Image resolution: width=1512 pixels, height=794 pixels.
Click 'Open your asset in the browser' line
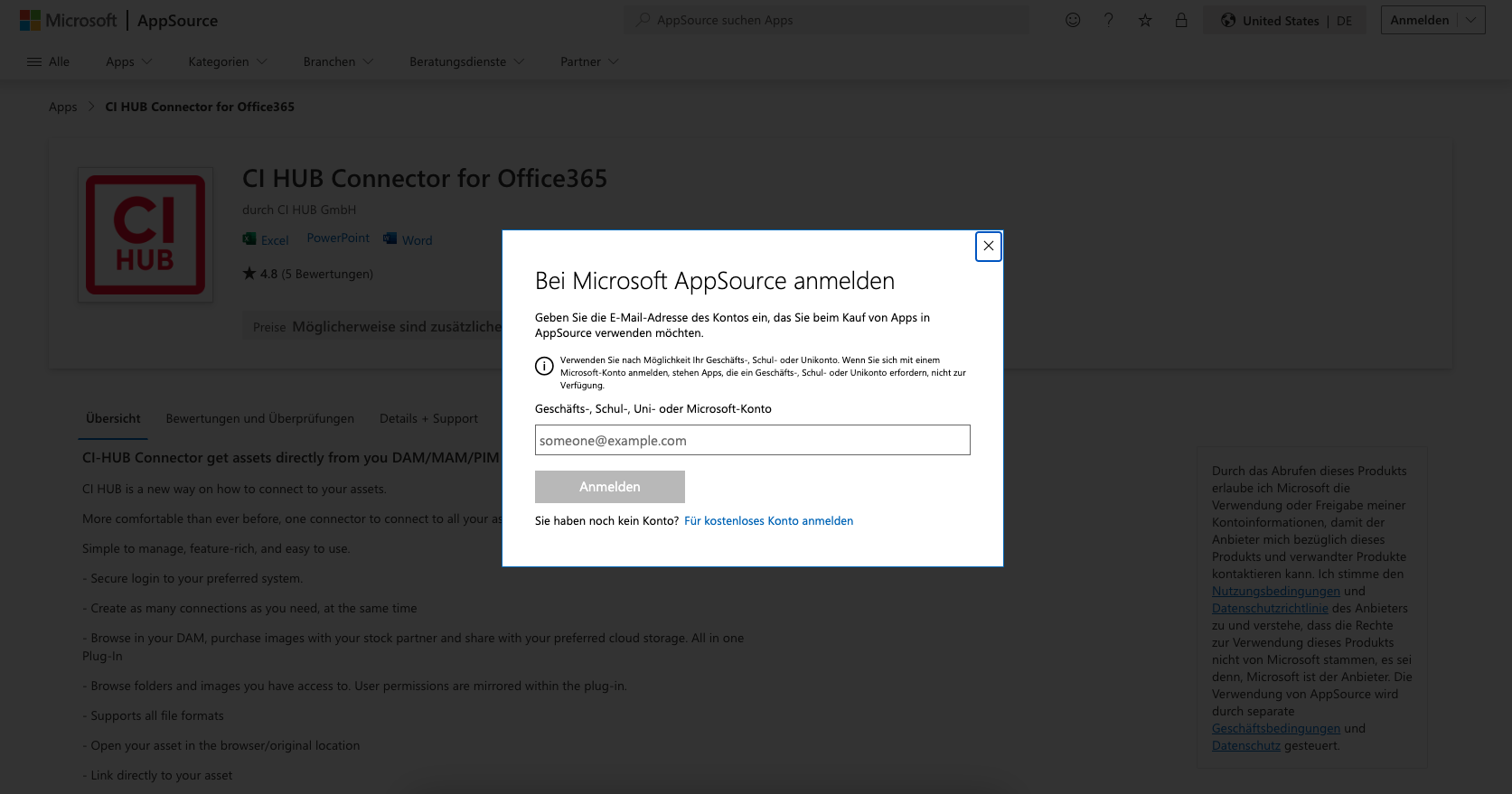pos(221,745)
